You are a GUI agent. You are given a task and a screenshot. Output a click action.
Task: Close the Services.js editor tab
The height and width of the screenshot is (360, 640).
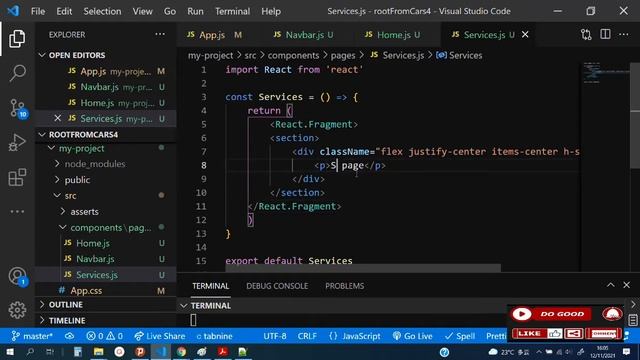pos(525,35)
